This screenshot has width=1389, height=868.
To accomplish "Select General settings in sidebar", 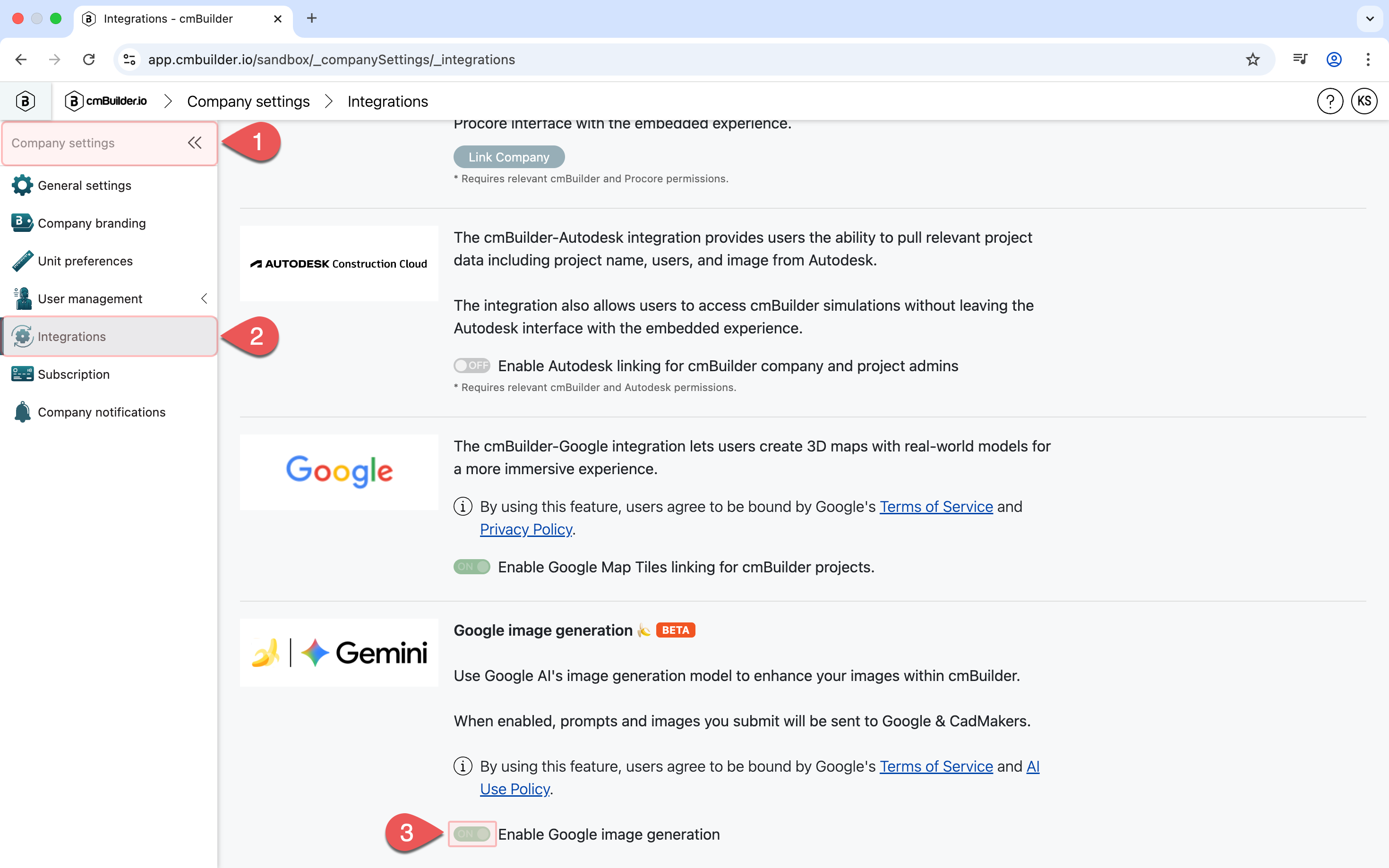I will pos(109,186).
